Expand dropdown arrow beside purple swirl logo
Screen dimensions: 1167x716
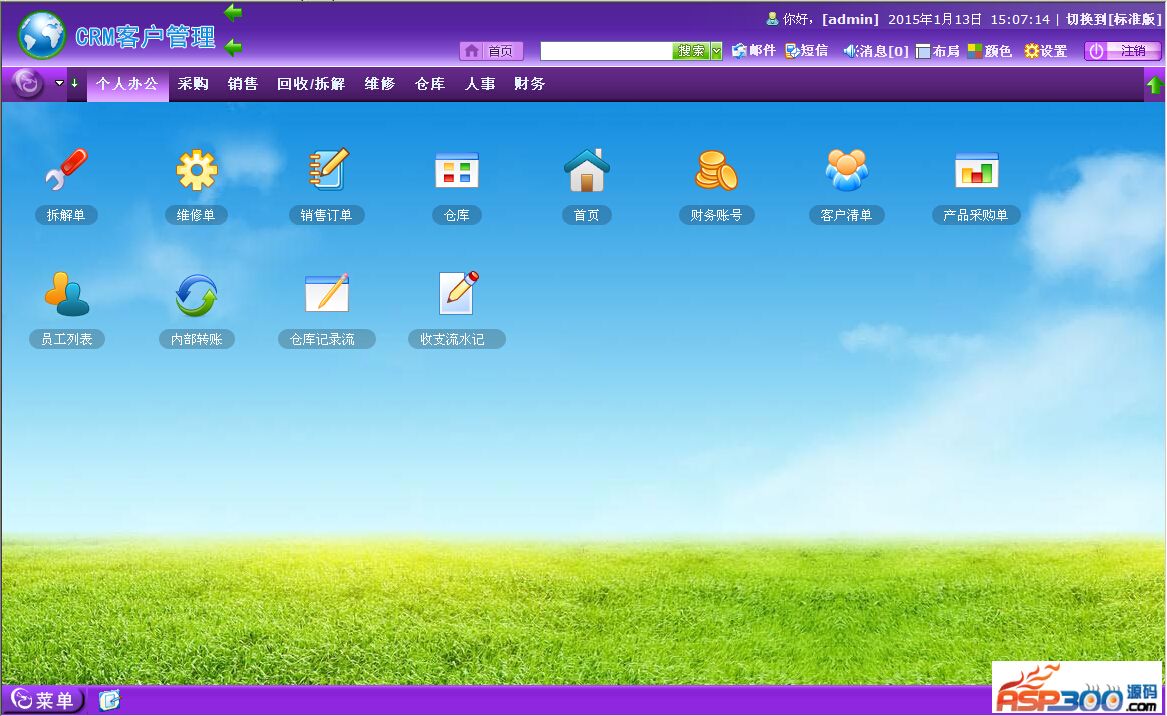(60, 84)
